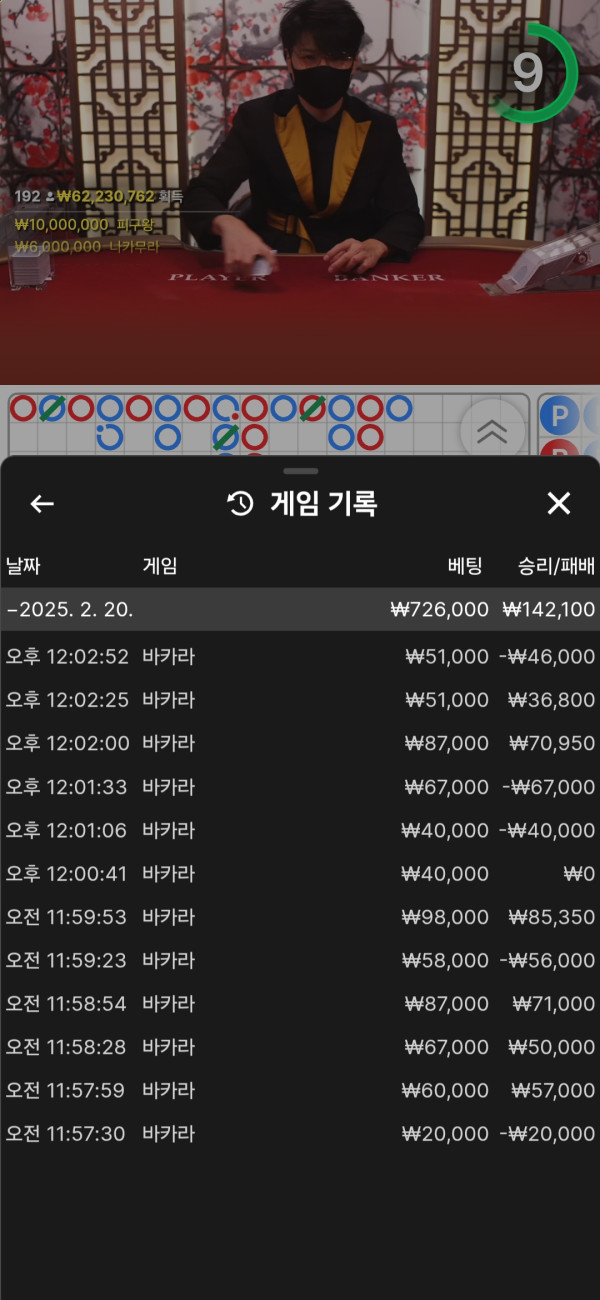Click the 베팅 column header
Screen dimensions: 600x1300
[465, 566]
